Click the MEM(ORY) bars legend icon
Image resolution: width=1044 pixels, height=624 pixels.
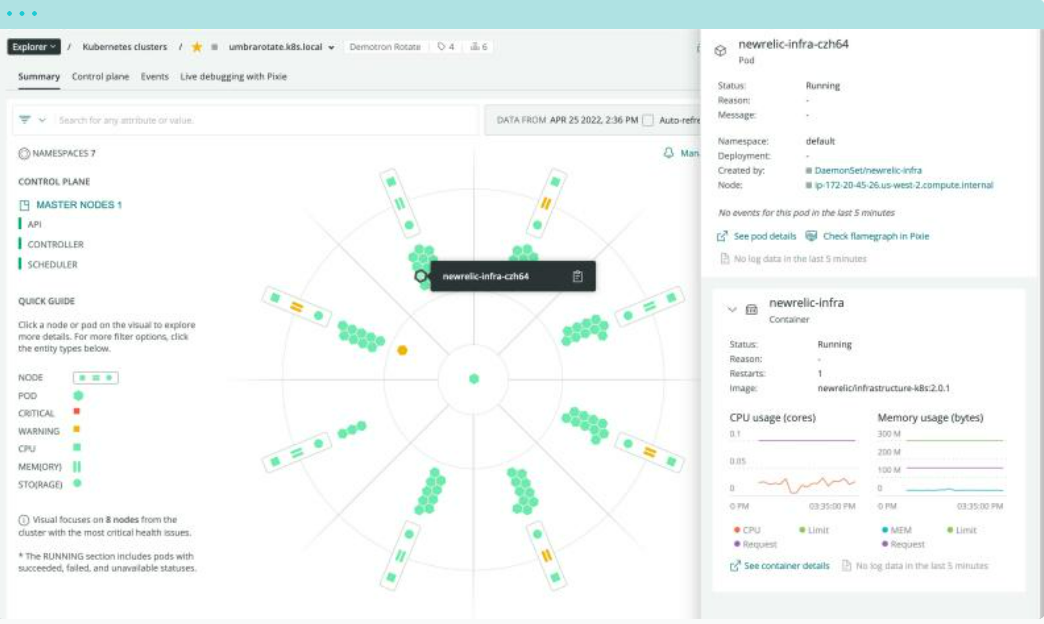77,466
